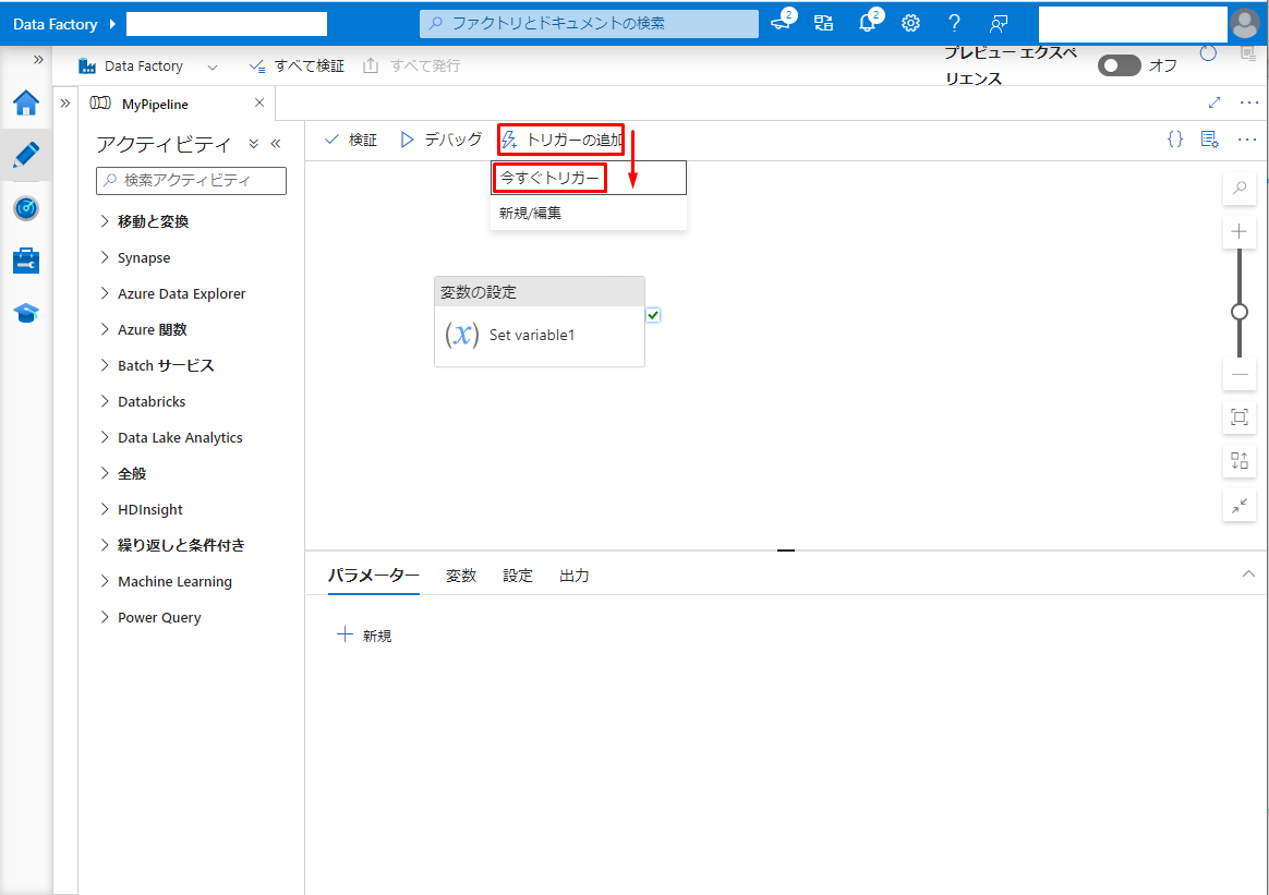Expand the Databricks activity group
Viewport: 1269px width, 895px height.
(x=151, y=402)
